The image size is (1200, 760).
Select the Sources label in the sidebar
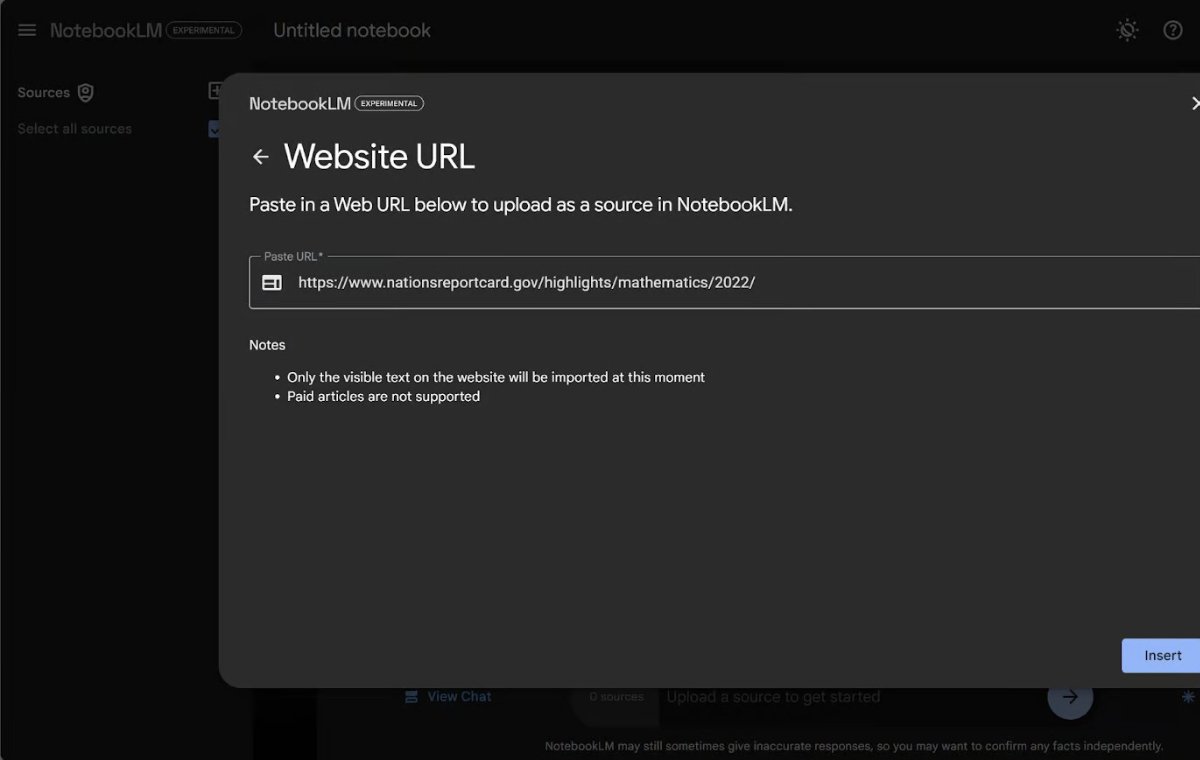pyautogui.click(x=42, y=92)
